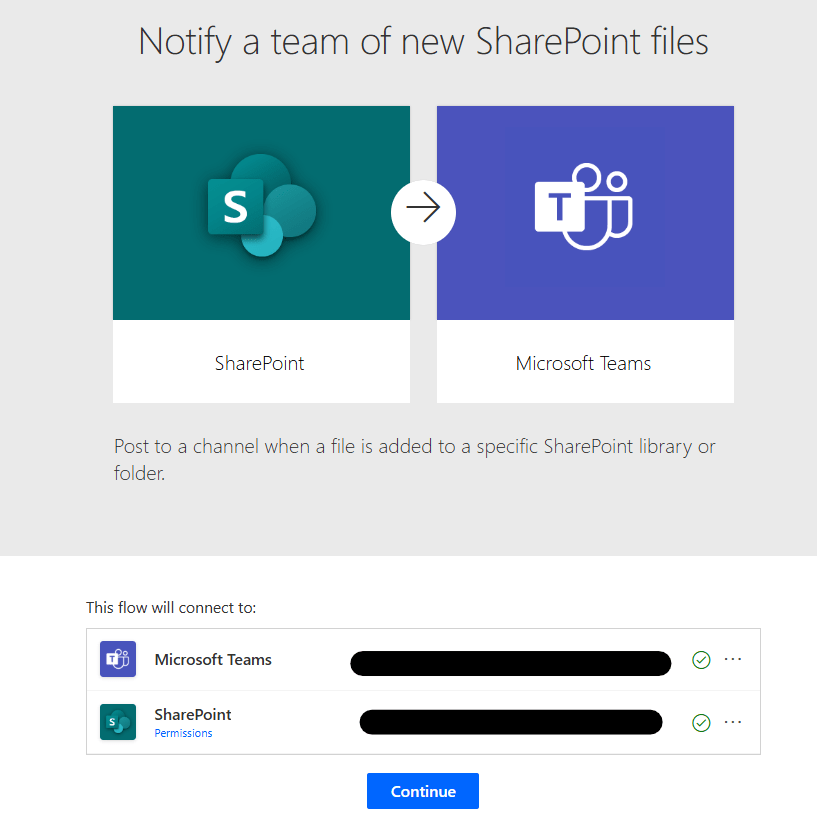Click the SharePoint green checkmark icon
The image size is (817, 817).
[701, 722]
